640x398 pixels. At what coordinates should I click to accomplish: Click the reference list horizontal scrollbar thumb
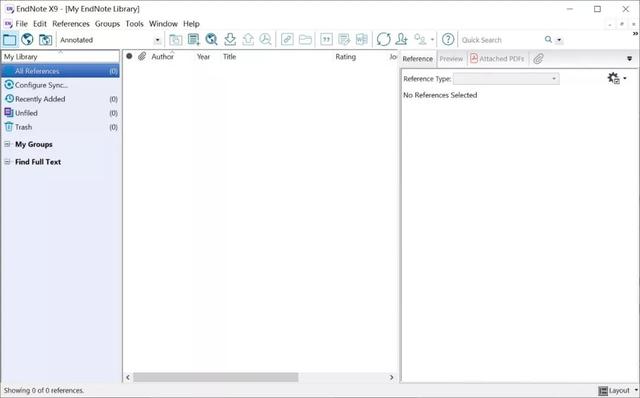coord(216,377)
